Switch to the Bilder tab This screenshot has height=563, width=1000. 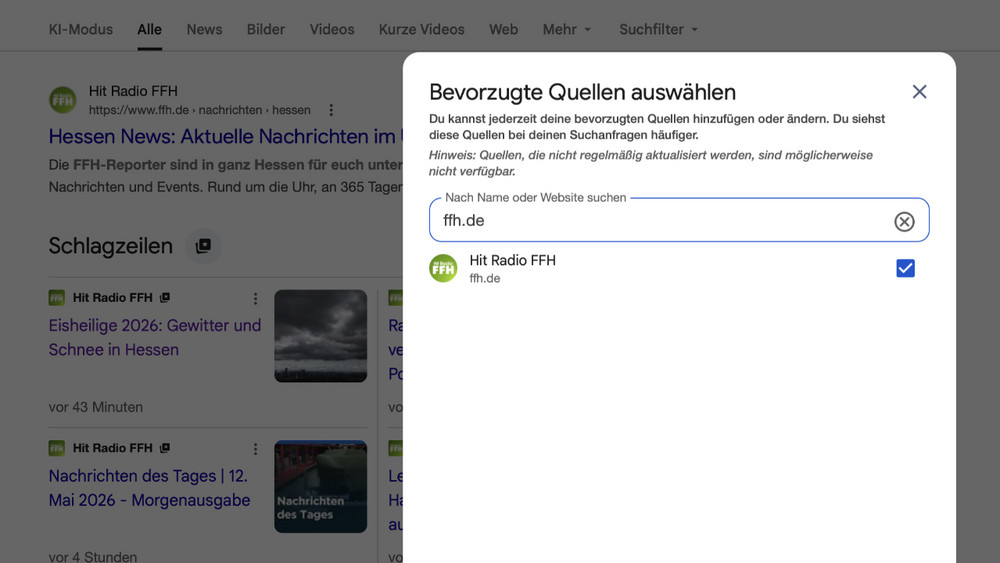[x=266, y=29]
